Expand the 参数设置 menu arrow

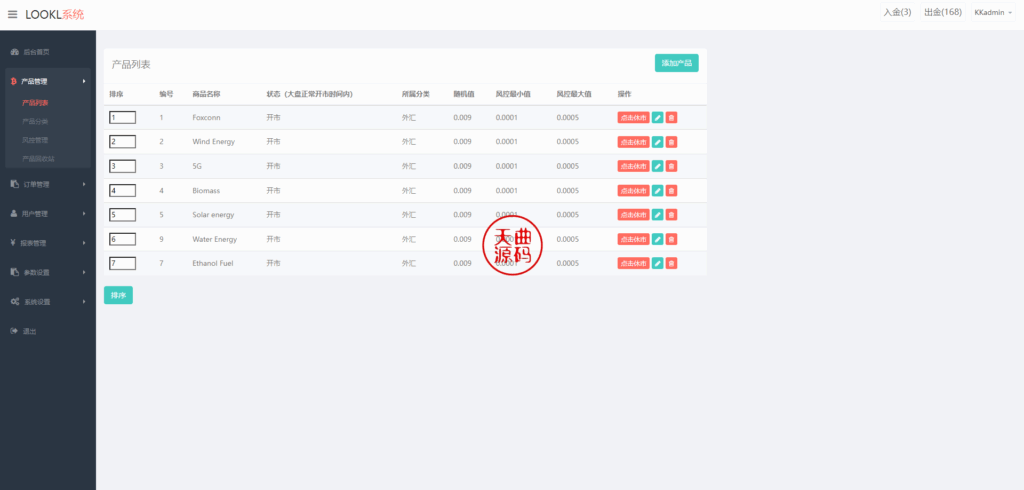click(84, 272)
